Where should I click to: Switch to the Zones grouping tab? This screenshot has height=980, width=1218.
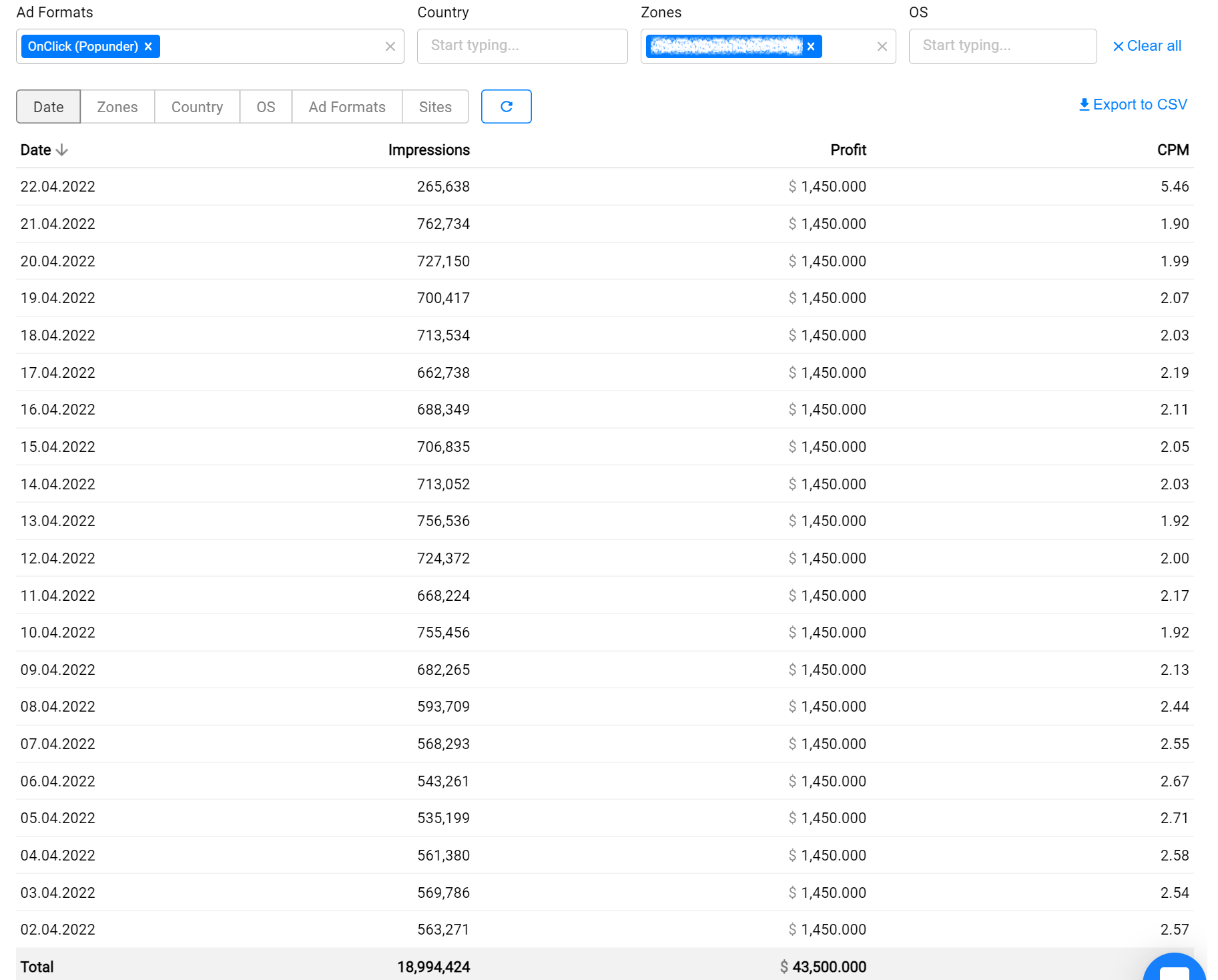pos(117,107)
